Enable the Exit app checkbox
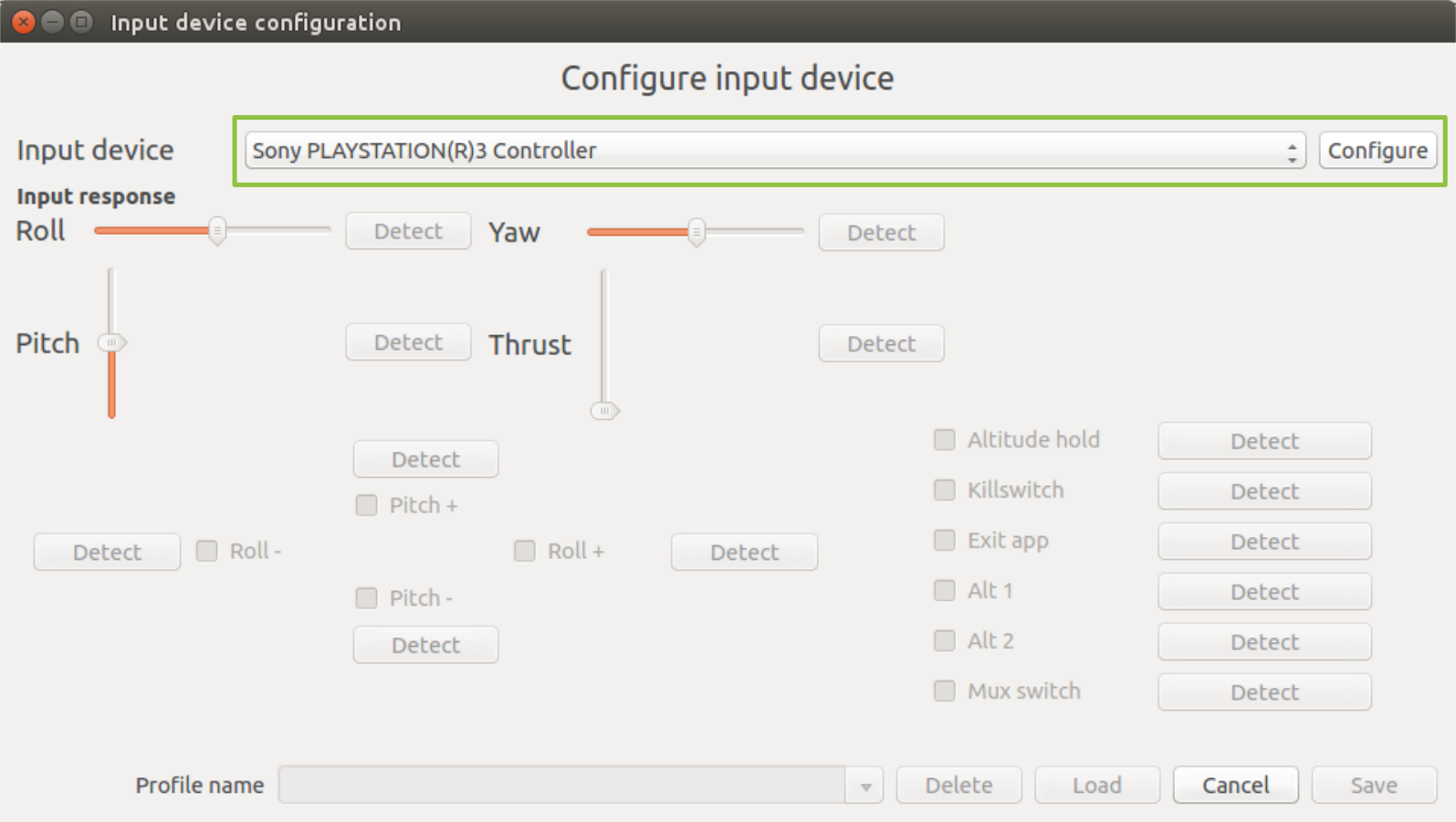1456x822 pixels. pyautogui.click(x=944, y=540)
